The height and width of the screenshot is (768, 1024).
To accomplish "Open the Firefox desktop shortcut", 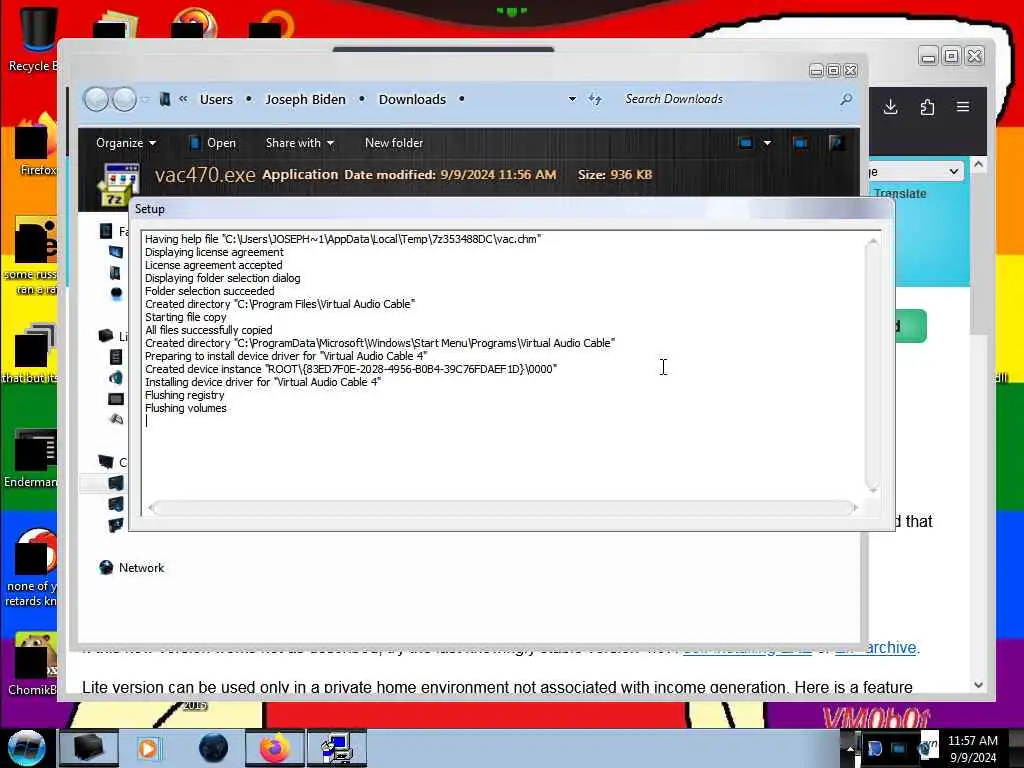I will [x=36, y=145].
